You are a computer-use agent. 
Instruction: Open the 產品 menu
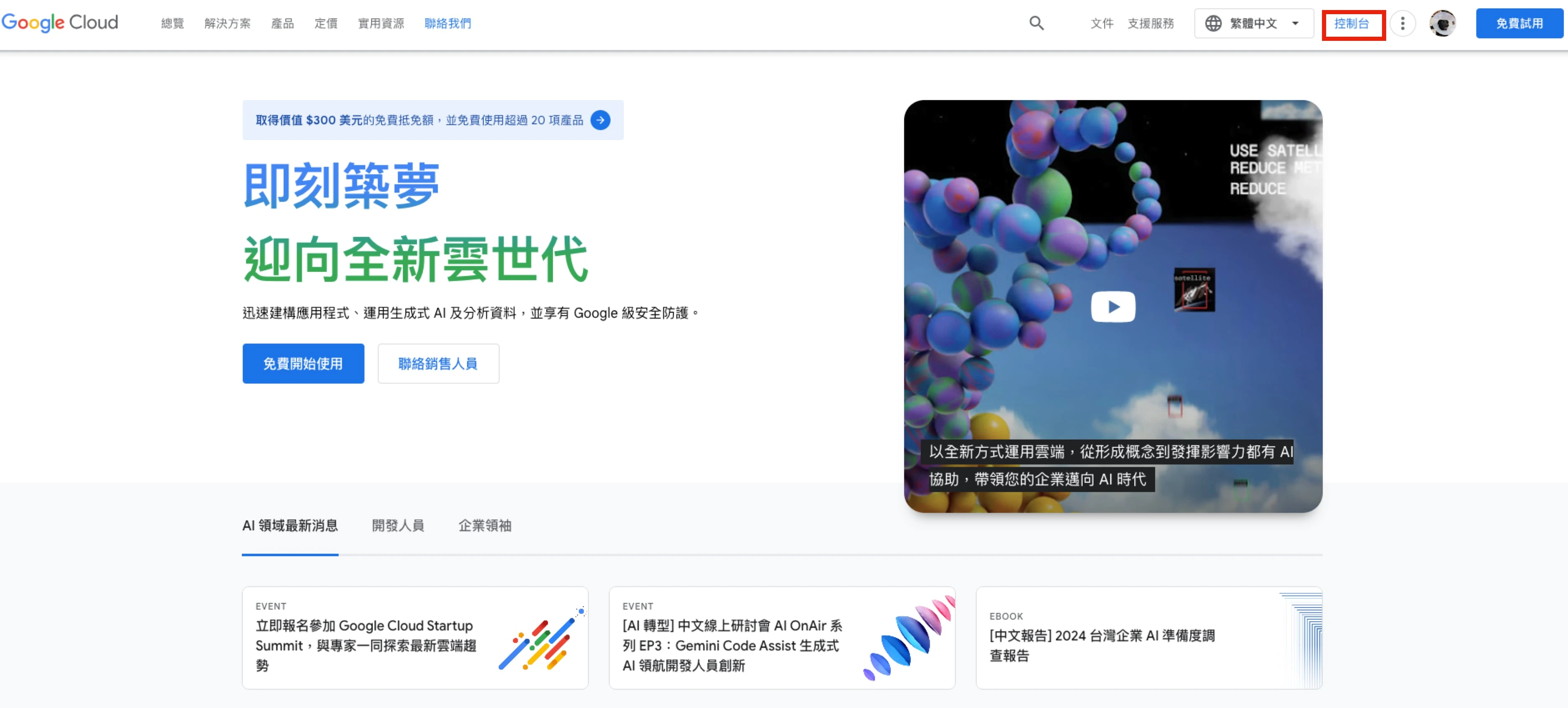[x=282, y=23]
